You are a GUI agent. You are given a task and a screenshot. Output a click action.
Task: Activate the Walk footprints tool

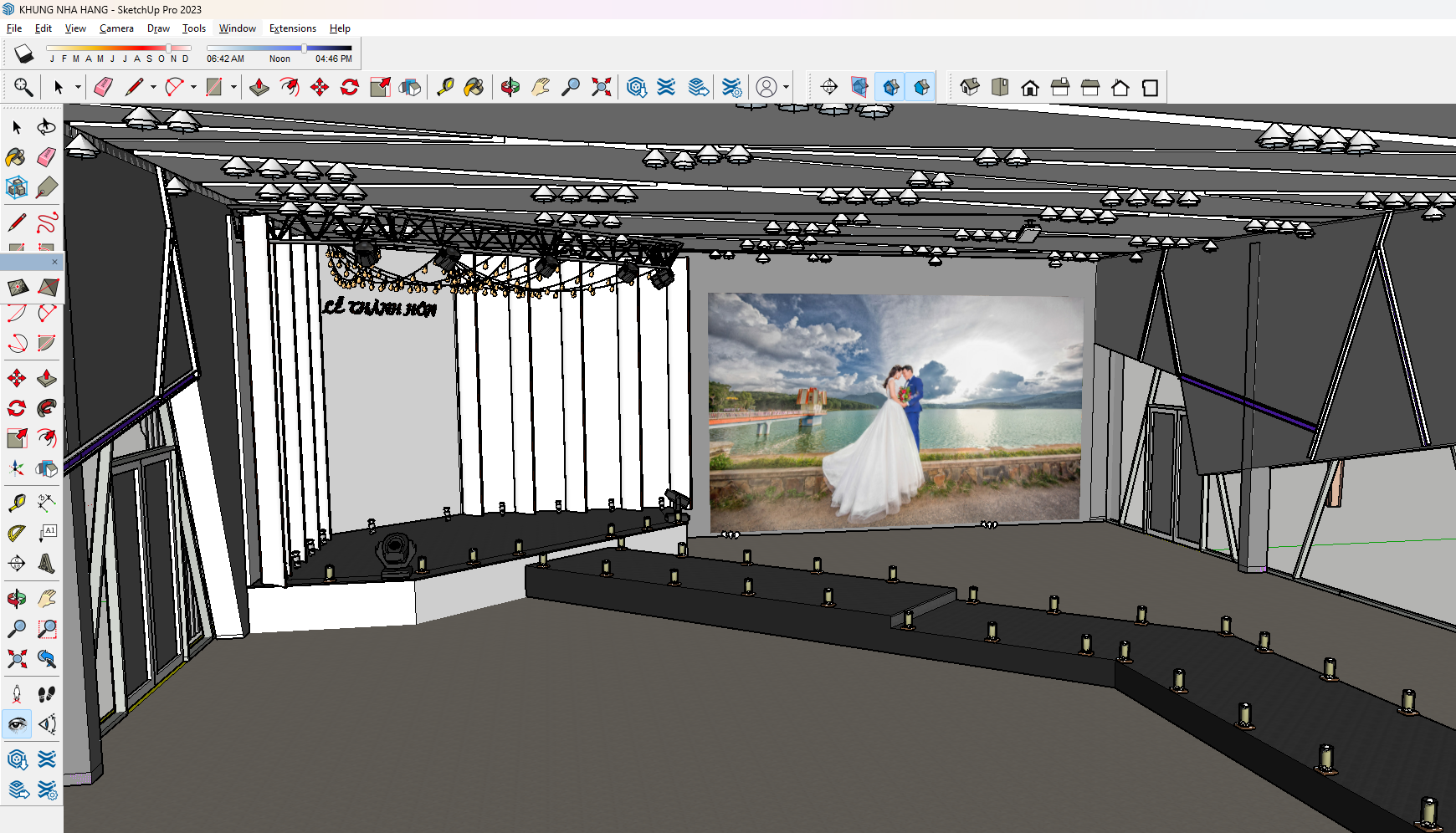[x=47, y=694]
